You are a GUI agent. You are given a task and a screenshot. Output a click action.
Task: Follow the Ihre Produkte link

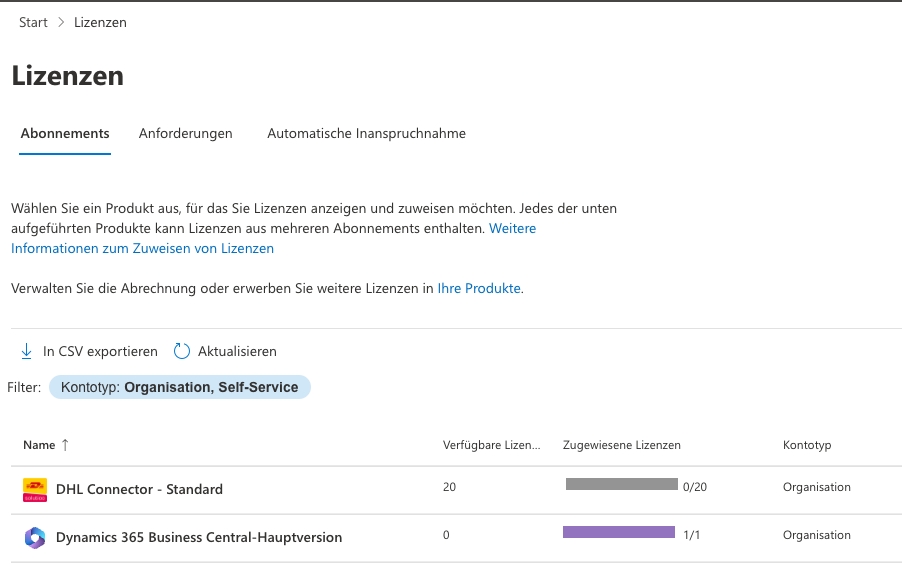[479, 288]
